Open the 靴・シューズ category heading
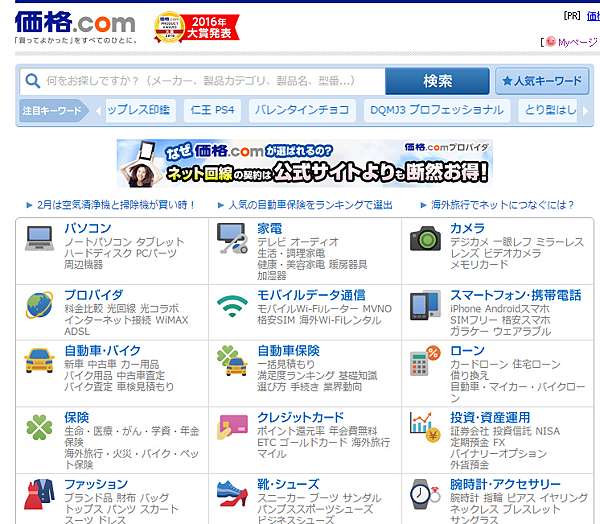Viewport: 600px width, 524px height. pyautogui.click(x=288, y=484)
